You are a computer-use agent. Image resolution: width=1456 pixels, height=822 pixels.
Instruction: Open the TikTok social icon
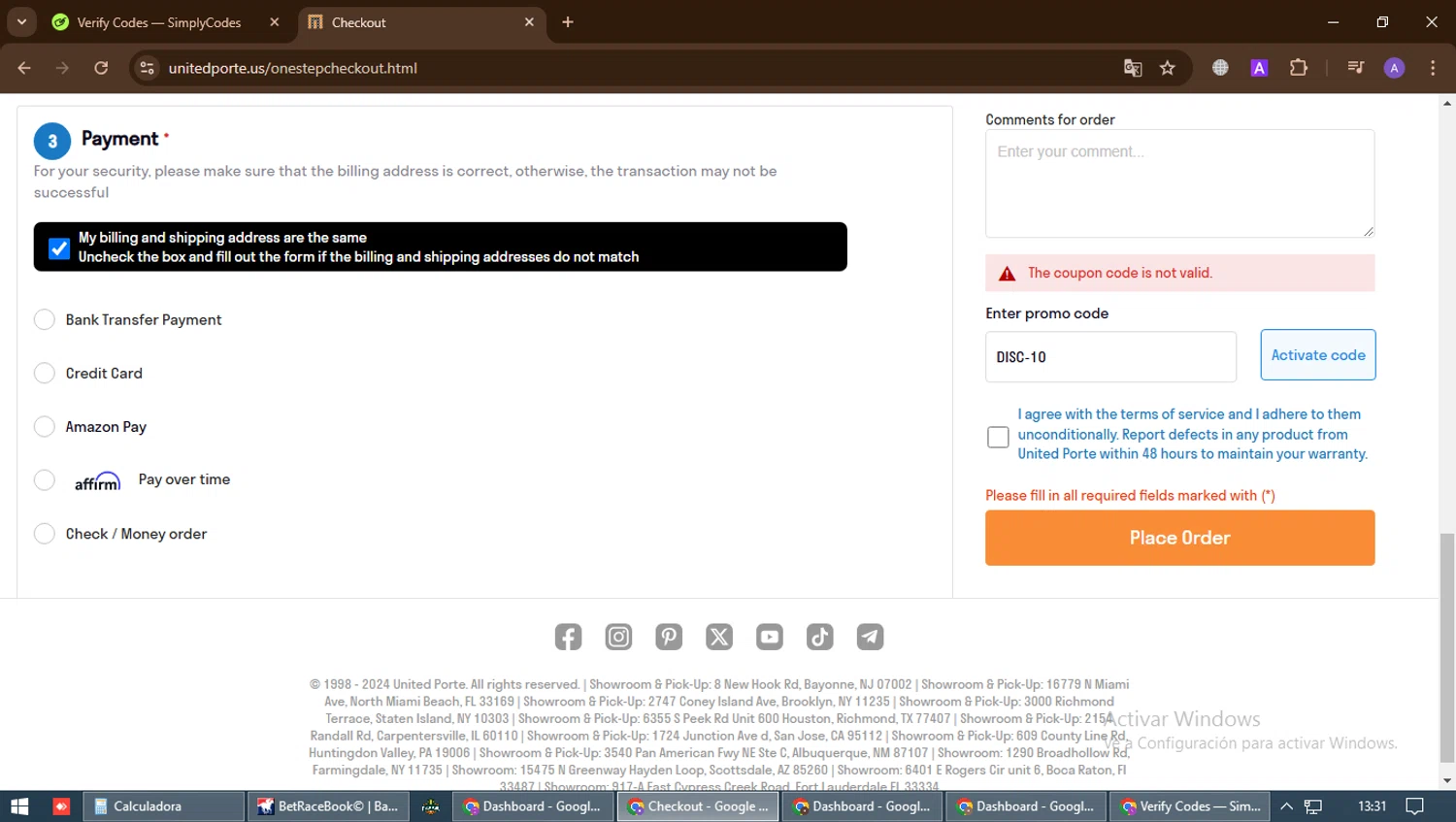[x=820, y=637]
